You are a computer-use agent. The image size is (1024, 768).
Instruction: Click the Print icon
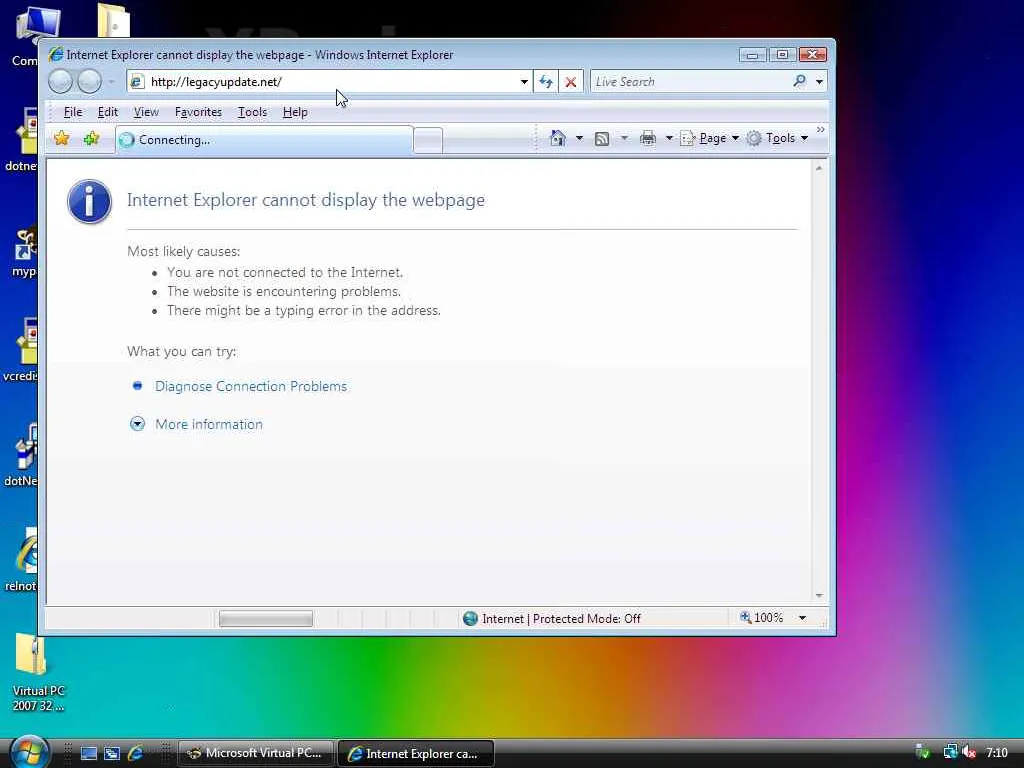[x=648, y=138]
